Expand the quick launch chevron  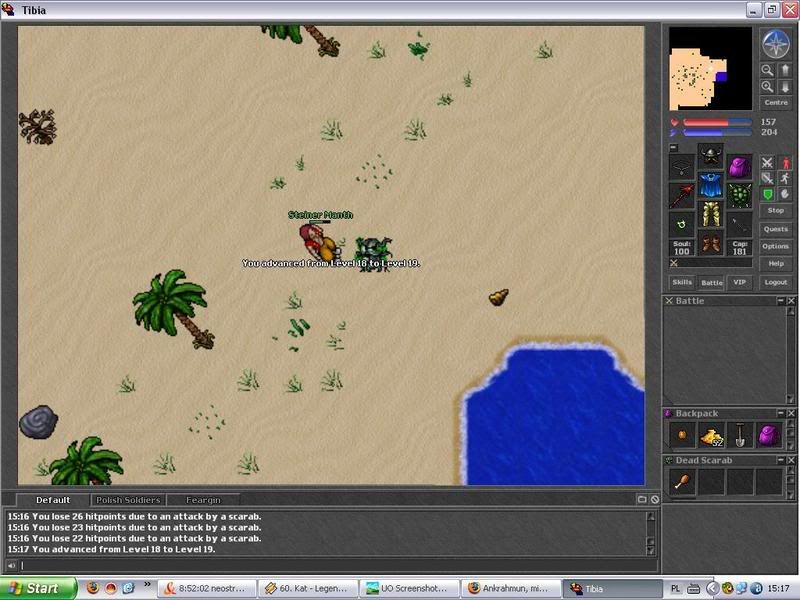coord(147,584)
